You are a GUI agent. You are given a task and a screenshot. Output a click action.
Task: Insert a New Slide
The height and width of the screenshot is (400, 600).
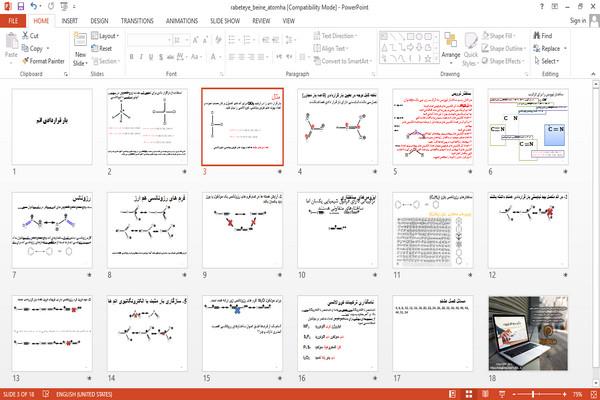coord(80,49)
